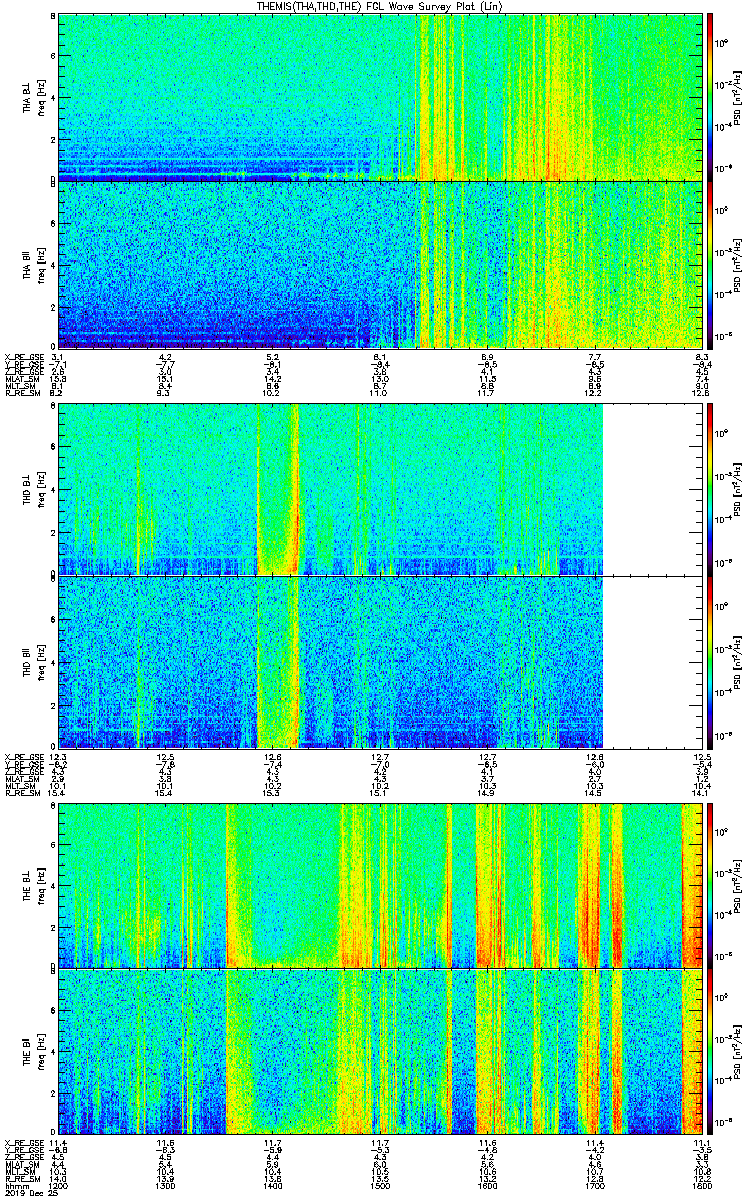
Task: Click the THD X_RE_GSE value 12.3
Action: pos(58,757)
